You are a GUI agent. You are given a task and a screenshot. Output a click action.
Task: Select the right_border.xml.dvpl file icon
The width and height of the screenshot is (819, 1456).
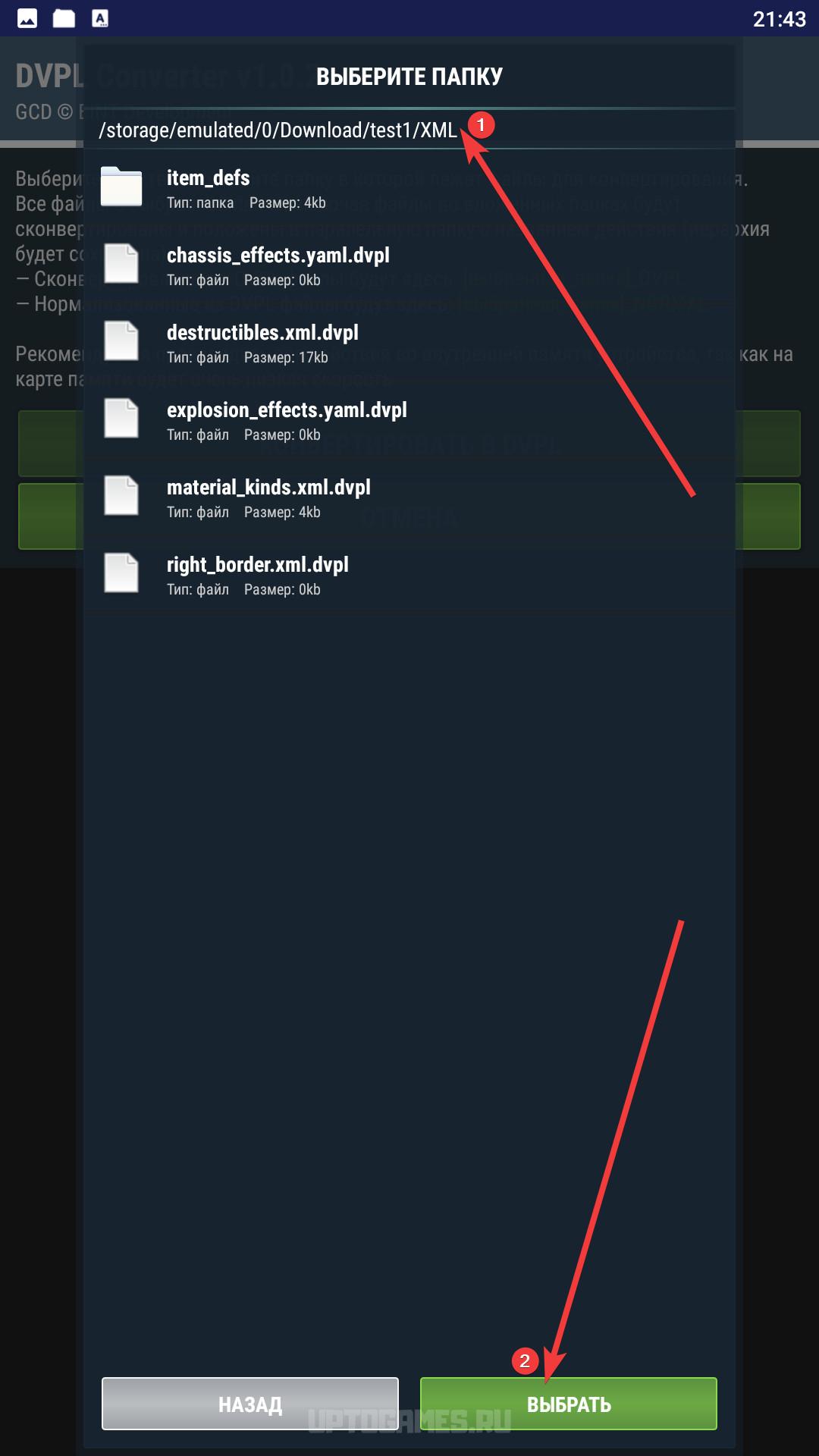[121, 573]
